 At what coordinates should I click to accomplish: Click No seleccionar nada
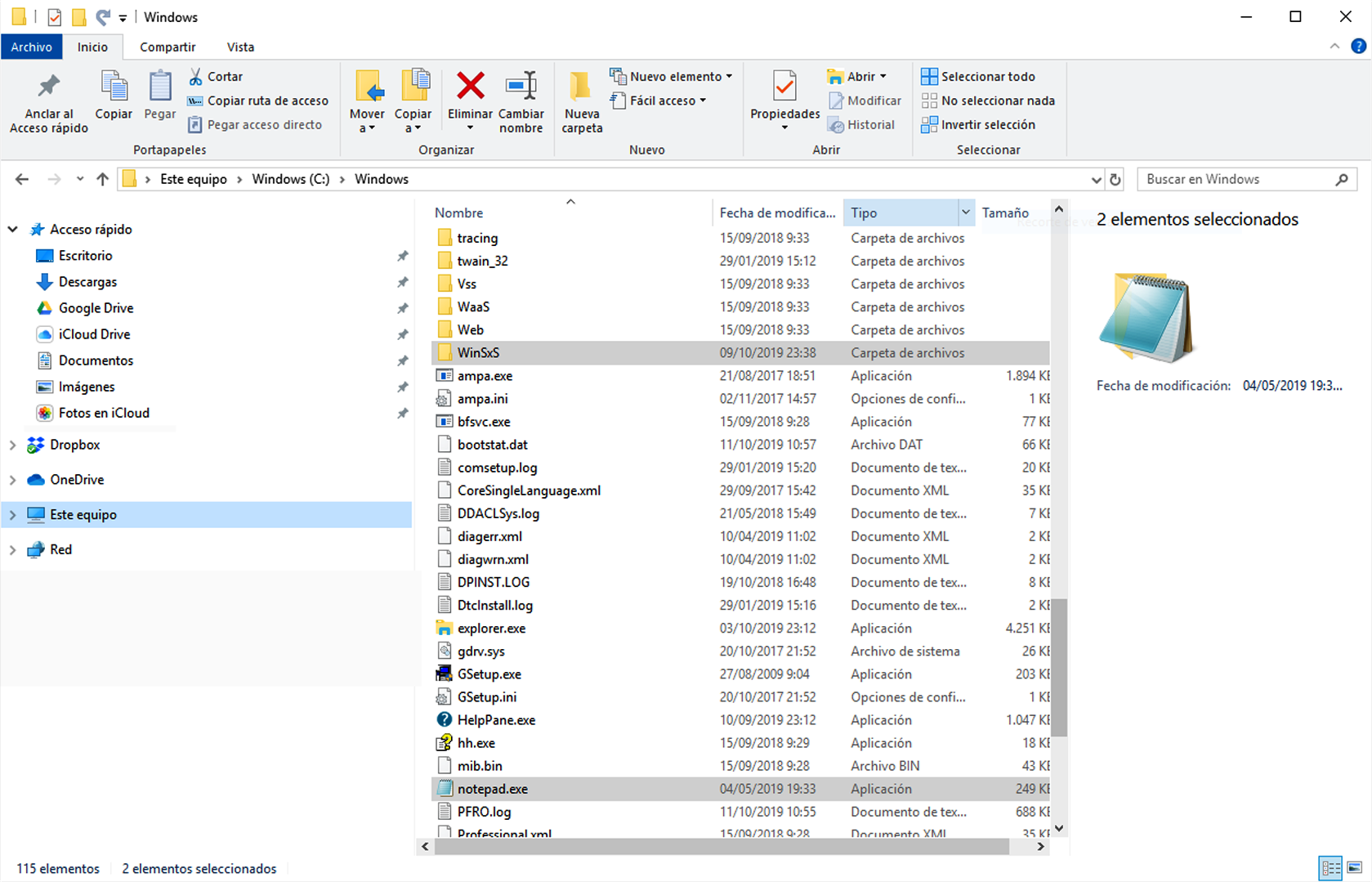coord(988,101)
